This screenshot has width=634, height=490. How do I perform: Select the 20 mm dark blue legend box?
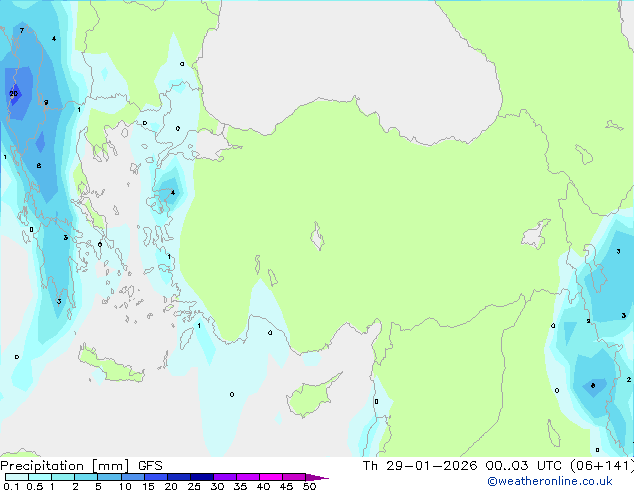tap(179, 477)
